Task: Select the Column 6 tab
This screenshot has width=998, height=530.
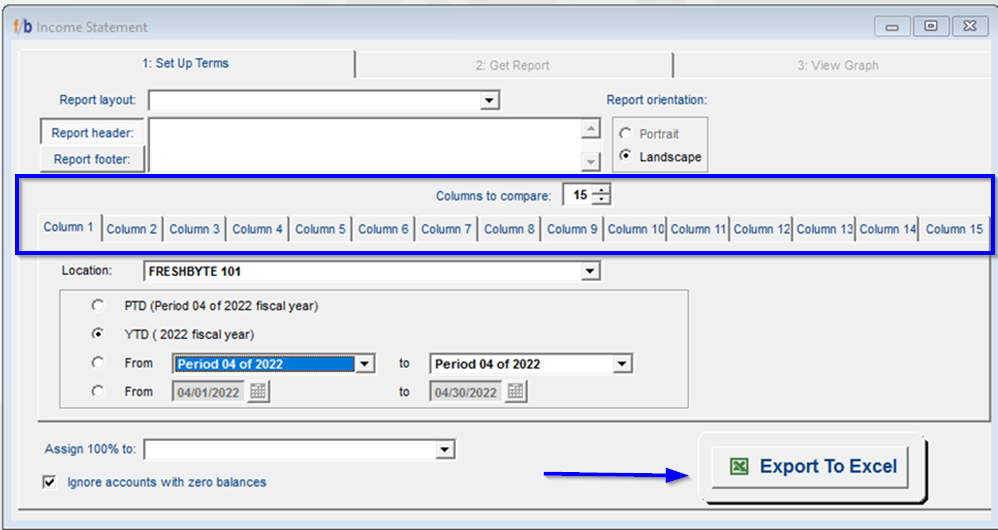Action: (384, 229)
